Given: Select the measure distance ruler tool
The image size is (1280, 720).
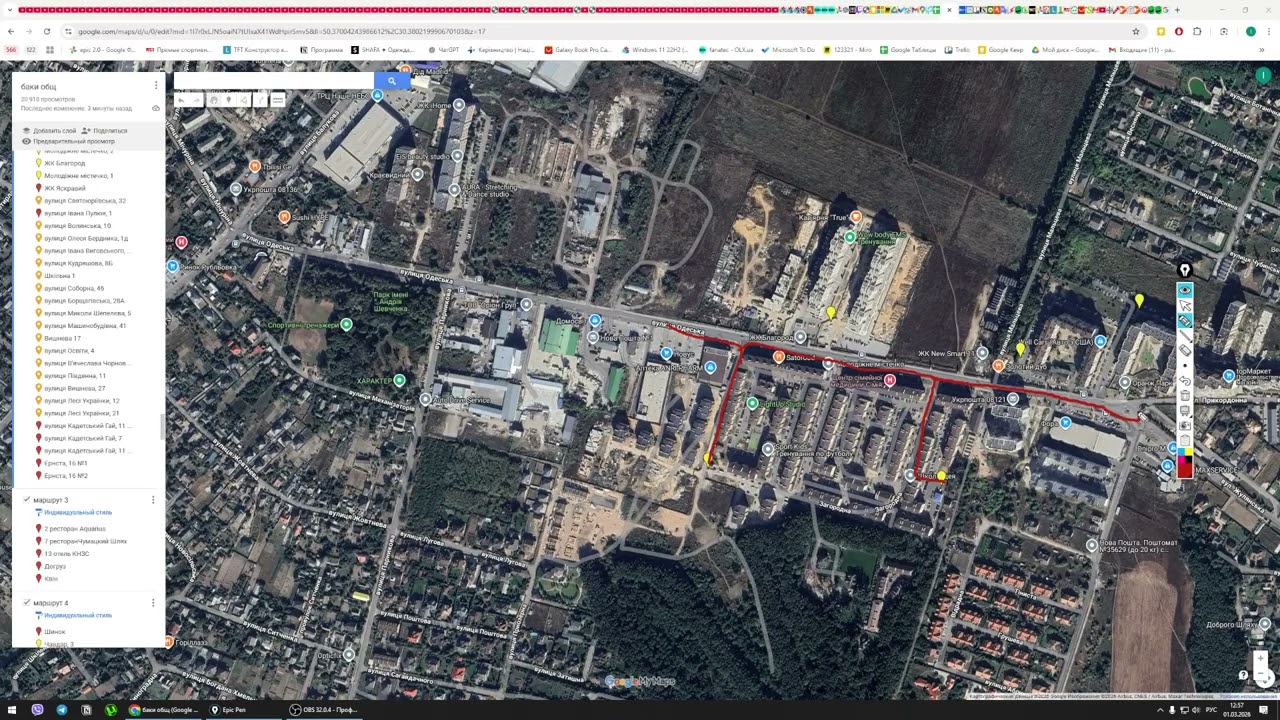Looking at the screenshot, I should (x=278, y=100).
